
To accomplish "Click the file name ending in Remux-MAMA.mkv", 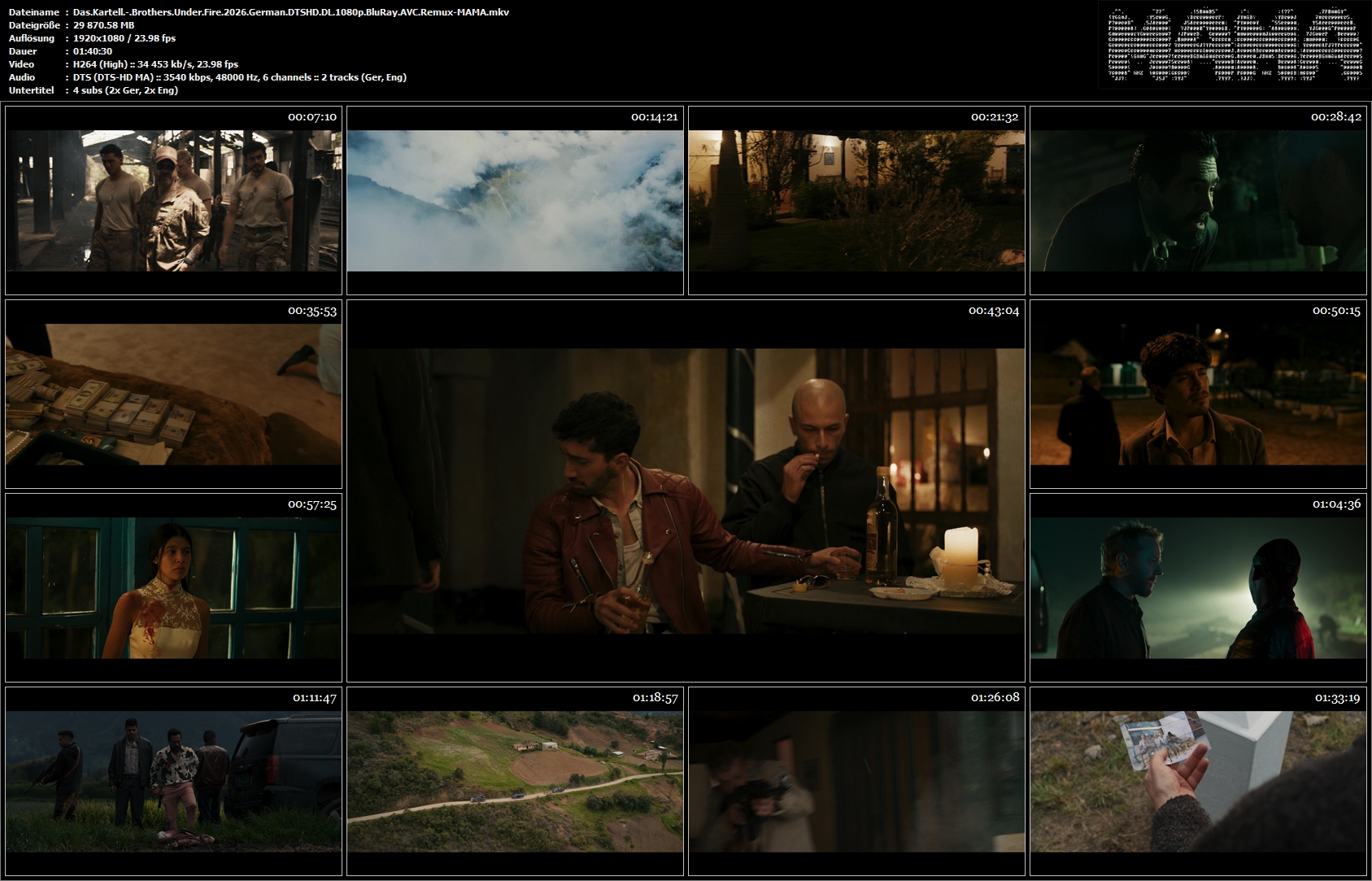I will click(x=291, y=12).
